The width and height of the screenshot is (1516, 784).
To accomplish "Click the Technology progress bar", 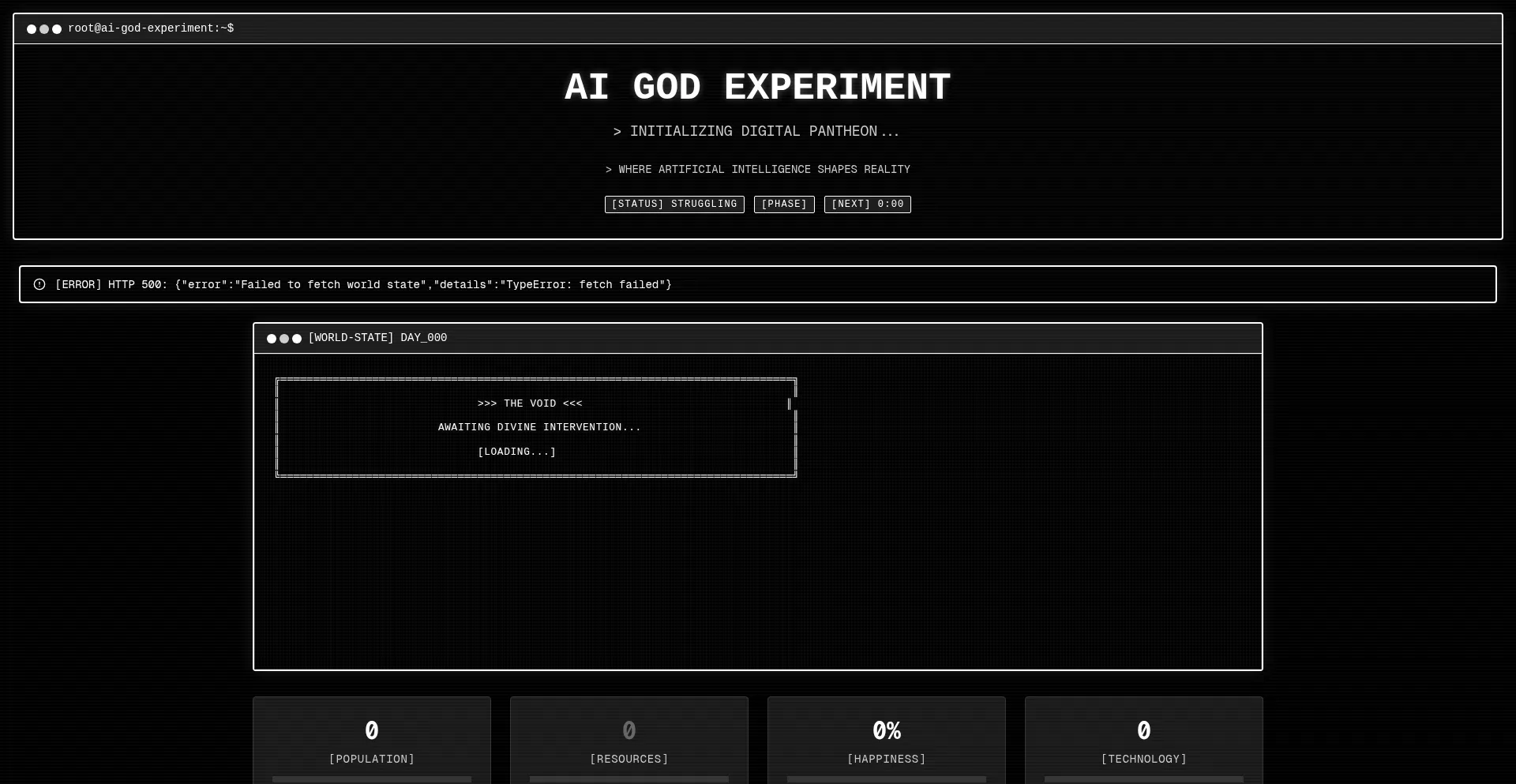I will pos(1144,779).
